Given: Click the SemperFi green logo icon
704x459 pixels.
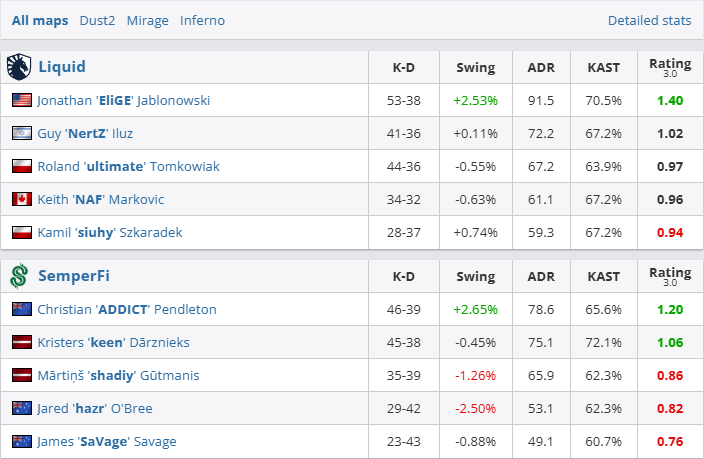Looking at the screenshot, I should (x=20, y=276).
